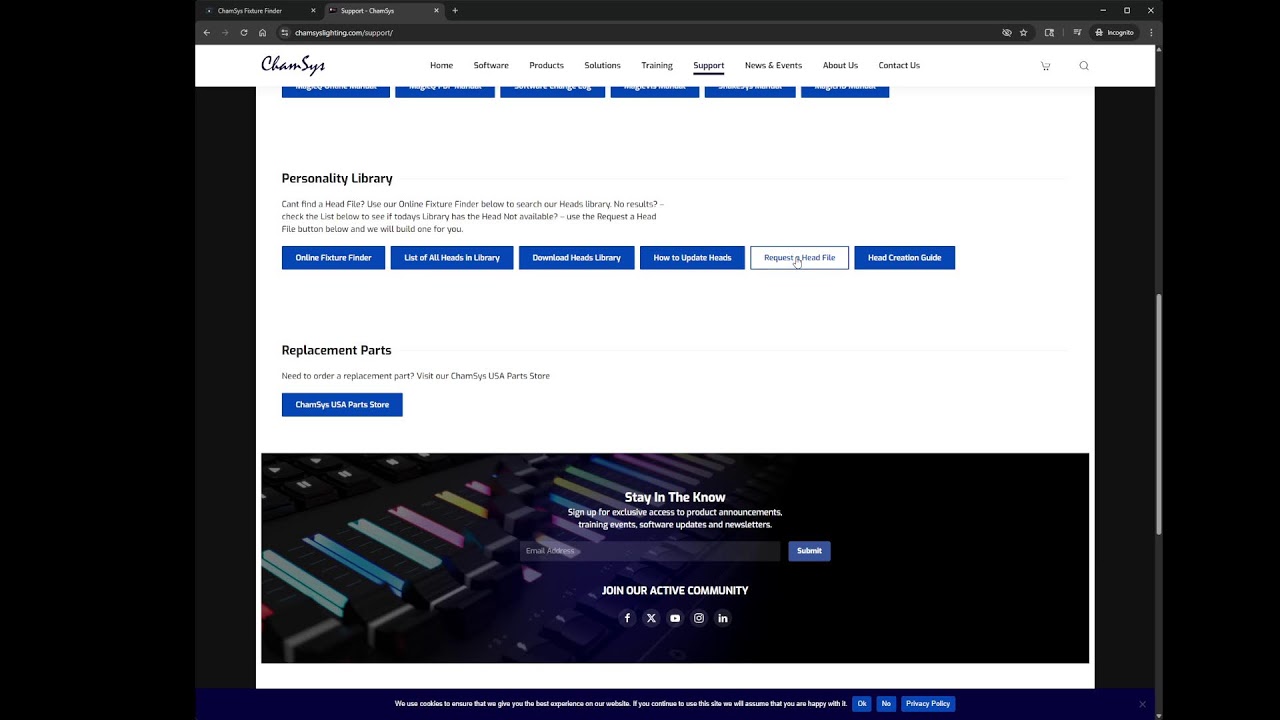Reload the page with the refresh icon
The width and height of the screenshot is (1280, 720).
[244, 32]
